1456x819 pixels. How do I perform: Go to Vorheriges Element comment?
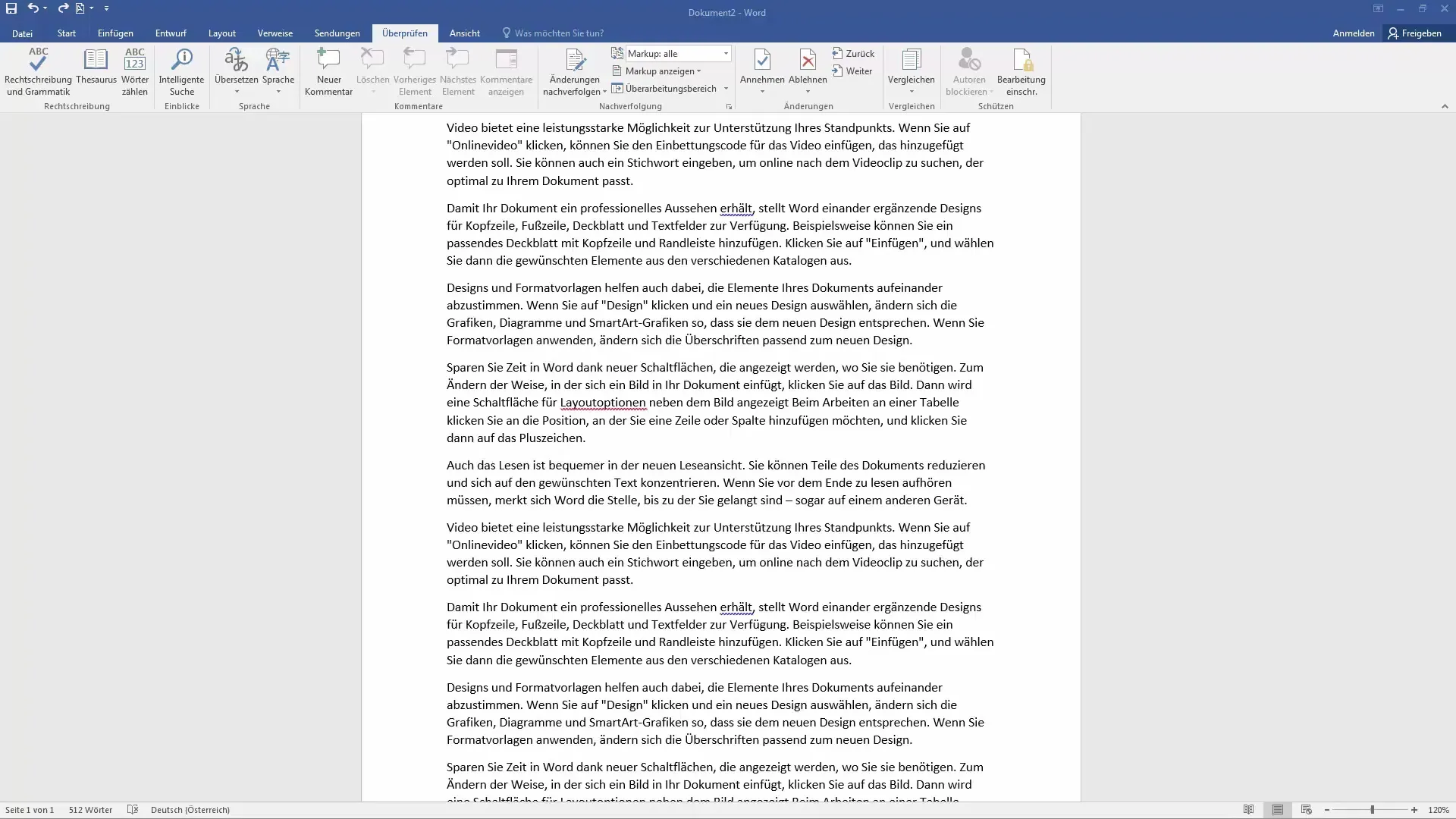pyautogui.click(x=415, y=71)
